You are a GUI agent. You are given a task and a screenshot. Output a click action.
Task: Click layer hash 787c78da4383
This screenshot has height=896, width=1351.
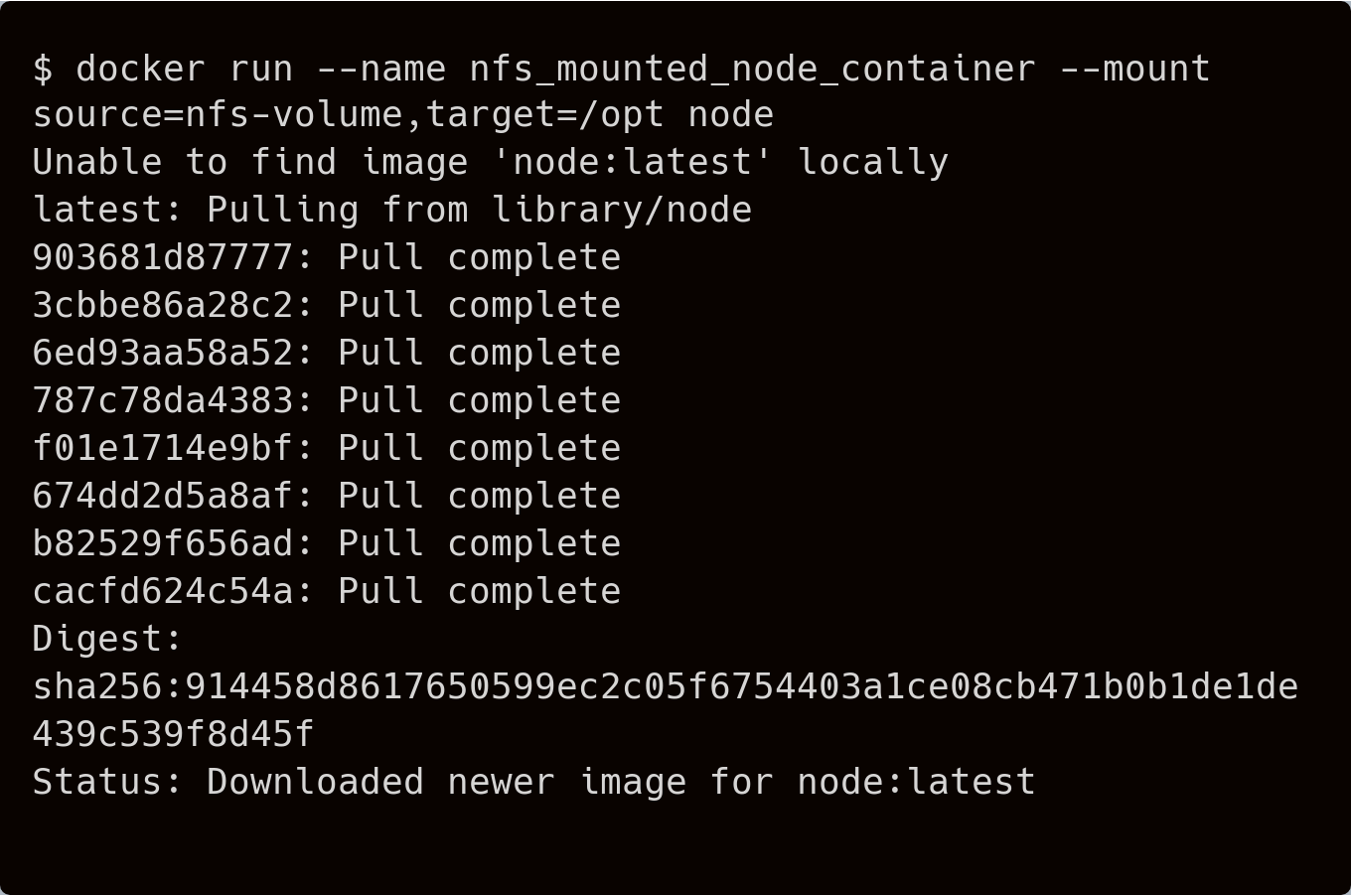tap(163, 400)
